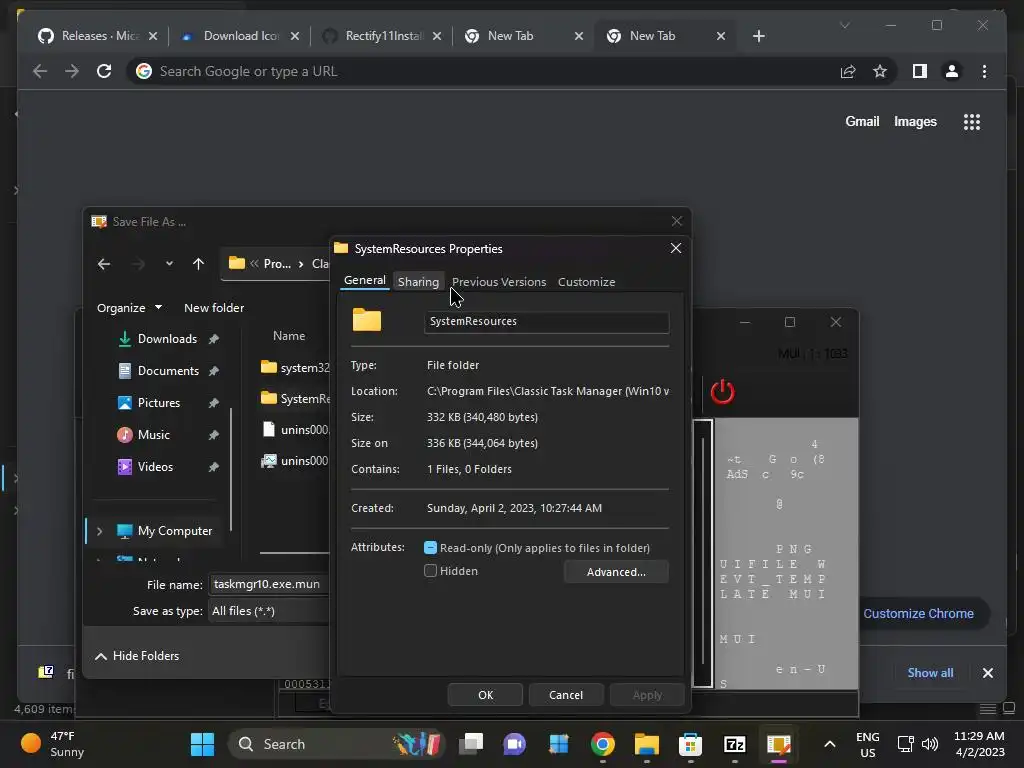1024x768 pixels.
Task: Show hidden system tray icons
Action: click(x=829, y=744)
